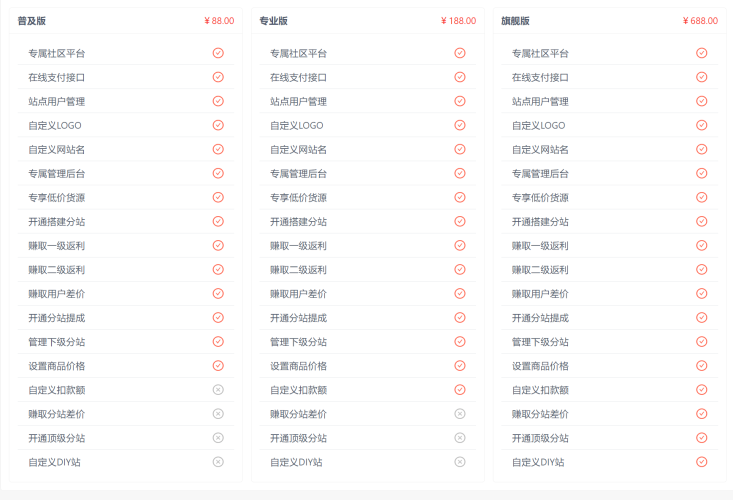Click the X icon for 开通顶级分站 in 专业版

[x=460, y=438]
